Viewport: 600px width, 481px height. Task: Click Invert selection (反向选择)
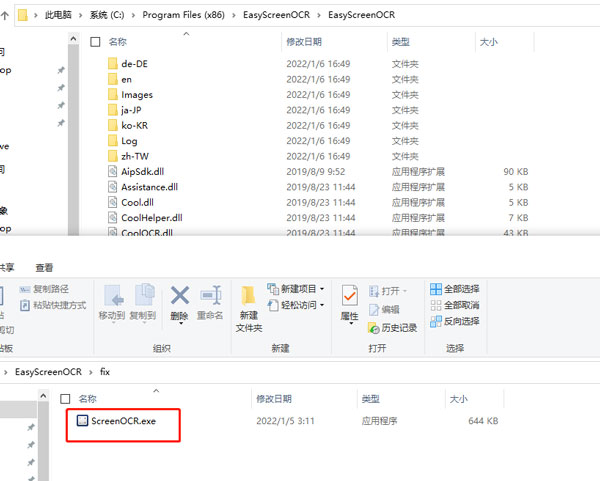(x=455, y=321)
